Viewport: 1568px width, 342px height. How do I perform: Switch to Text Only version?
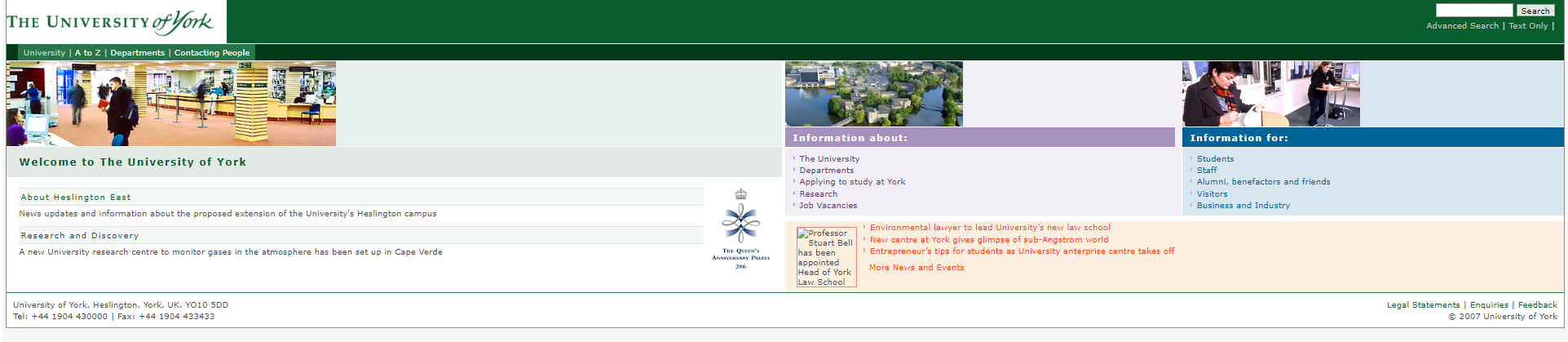(x=1527, y=26)
